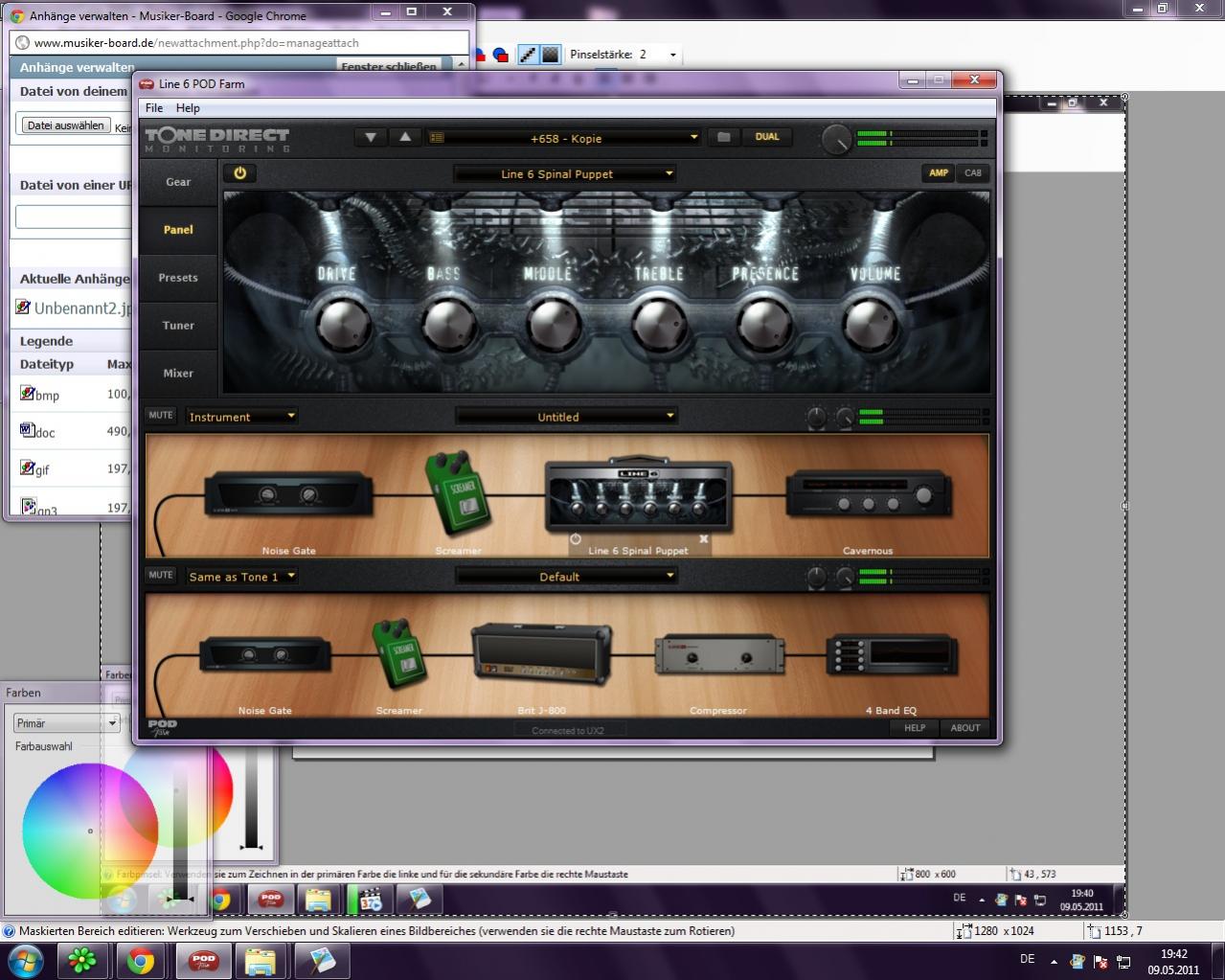Open the Default tone preset dropdown
Screen dimensions: 1225x980
pyautogui.click(x=566, y=577)
